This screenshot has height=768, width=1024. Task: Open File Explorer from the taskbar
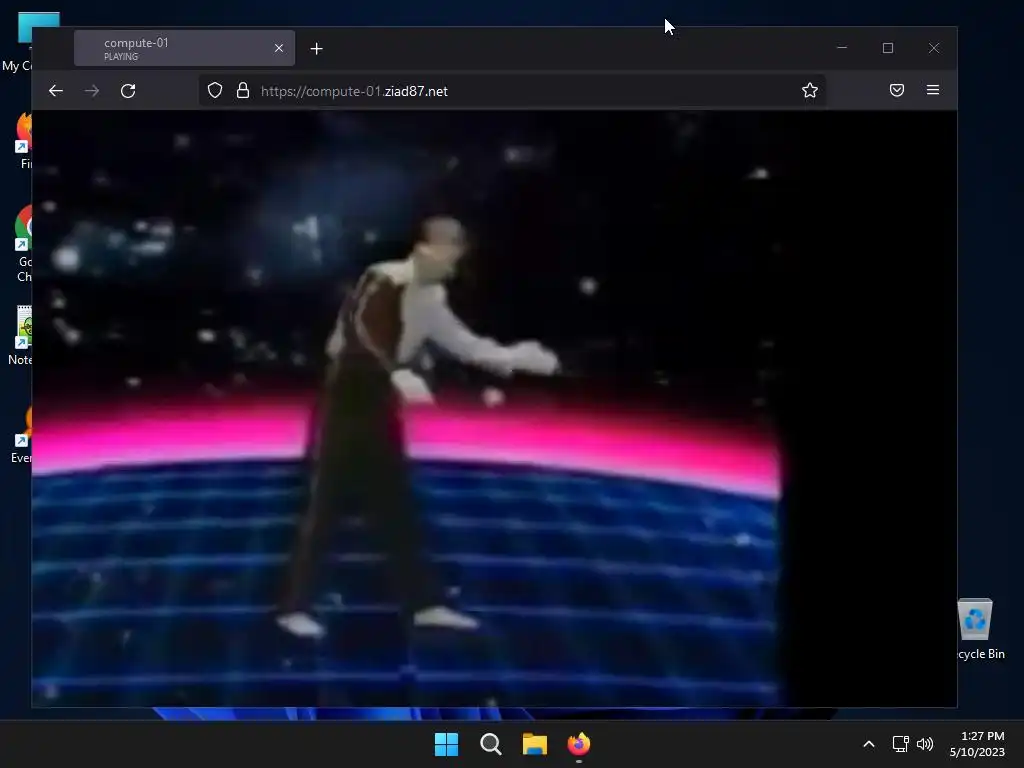coord(534,744)
